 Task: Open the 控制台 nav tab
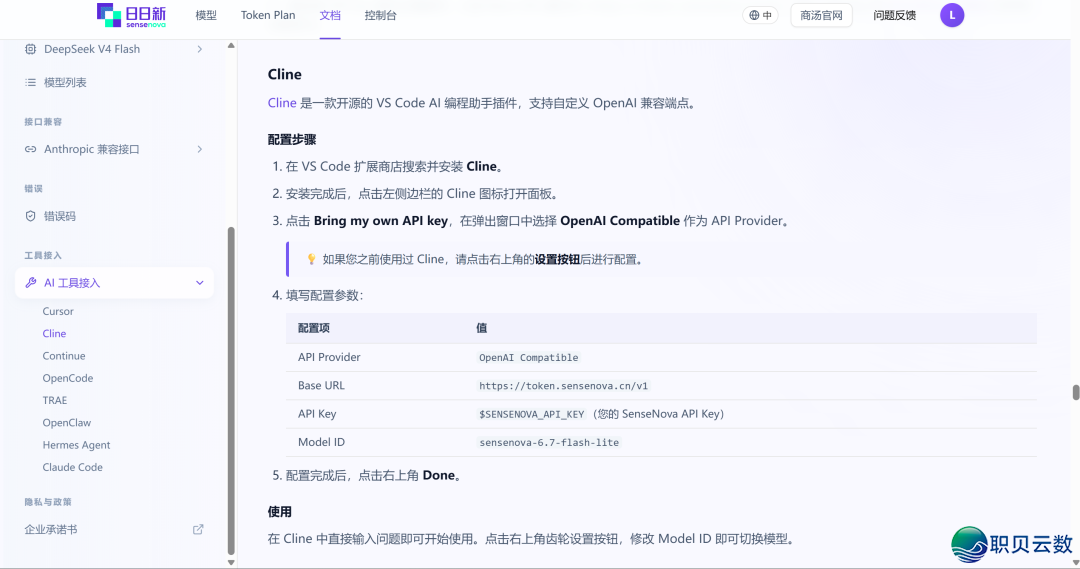[x=380, y=15]
